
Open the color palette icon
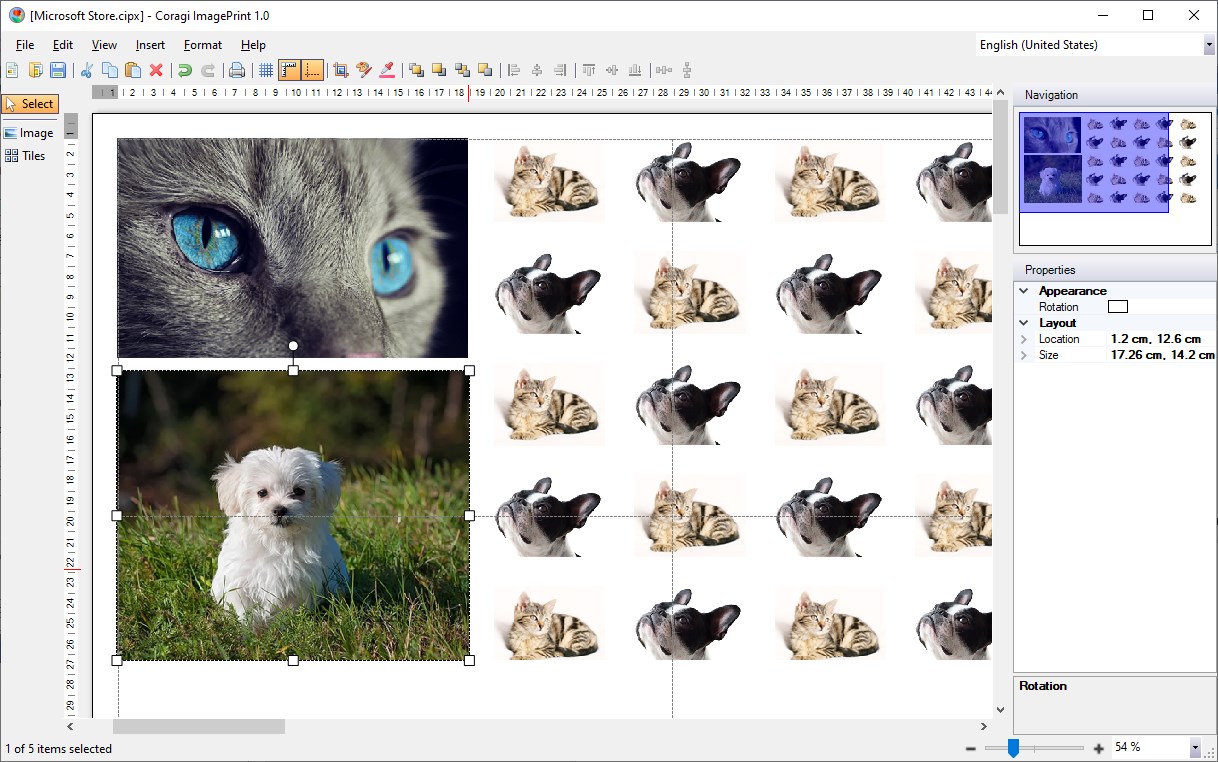point(364,69)
